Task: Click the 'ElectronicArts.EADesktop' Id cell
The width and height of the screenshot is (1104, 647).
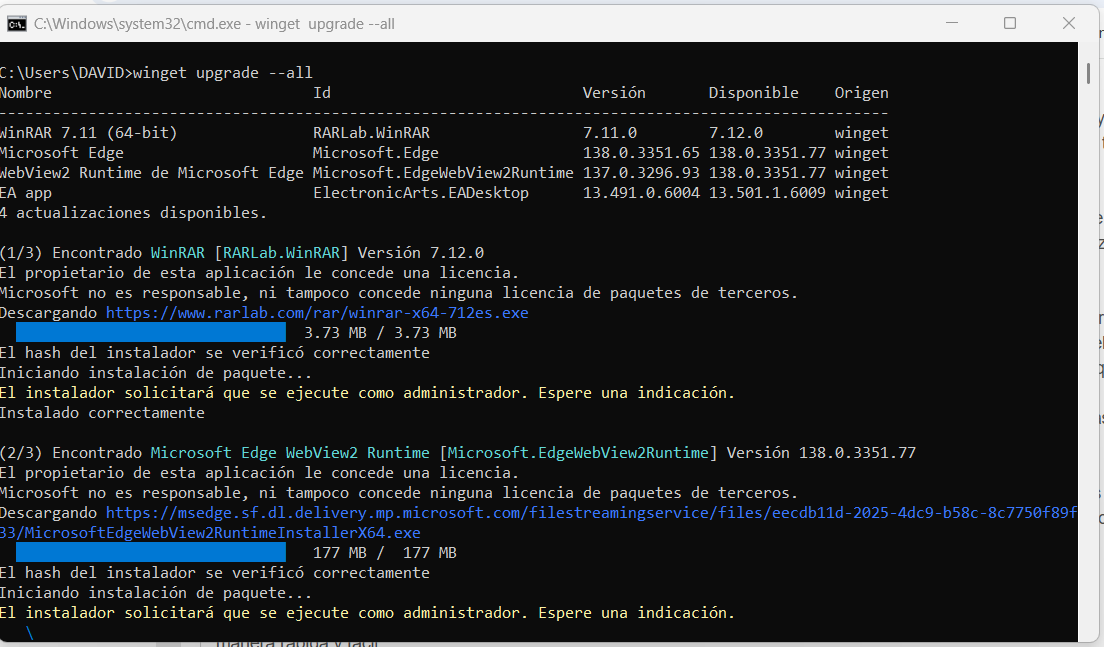Action: (x=420, y=193)
